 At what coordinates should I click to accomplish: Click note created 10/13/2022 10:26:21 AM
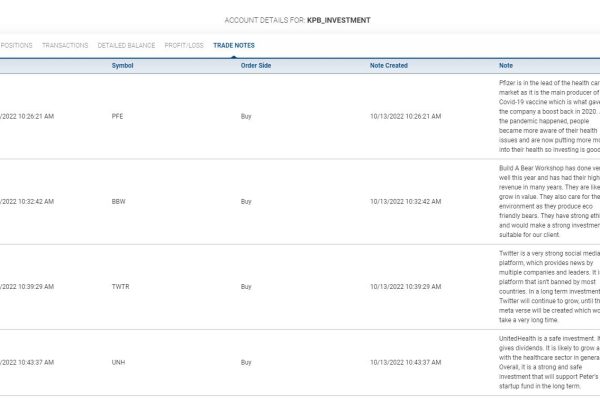coord(406,116)
